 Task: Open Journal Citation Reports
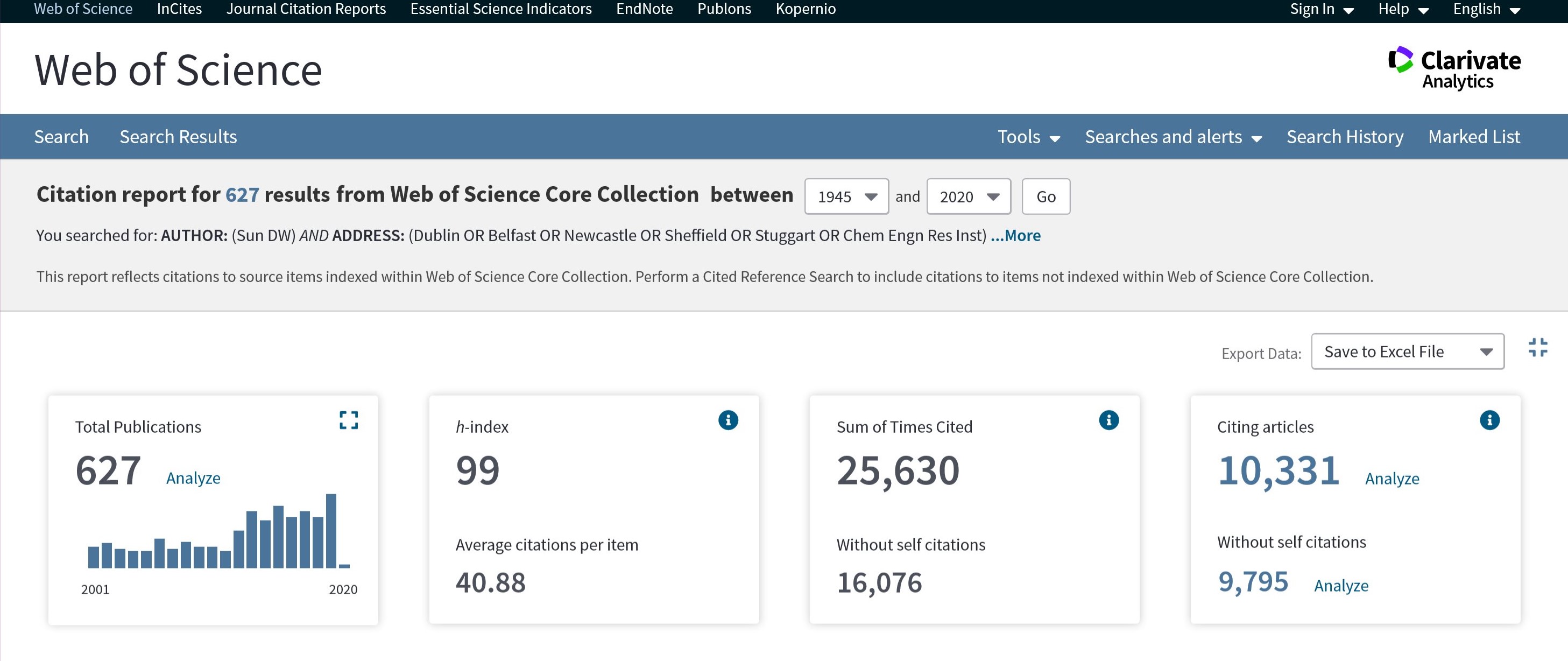click(306, 9)
